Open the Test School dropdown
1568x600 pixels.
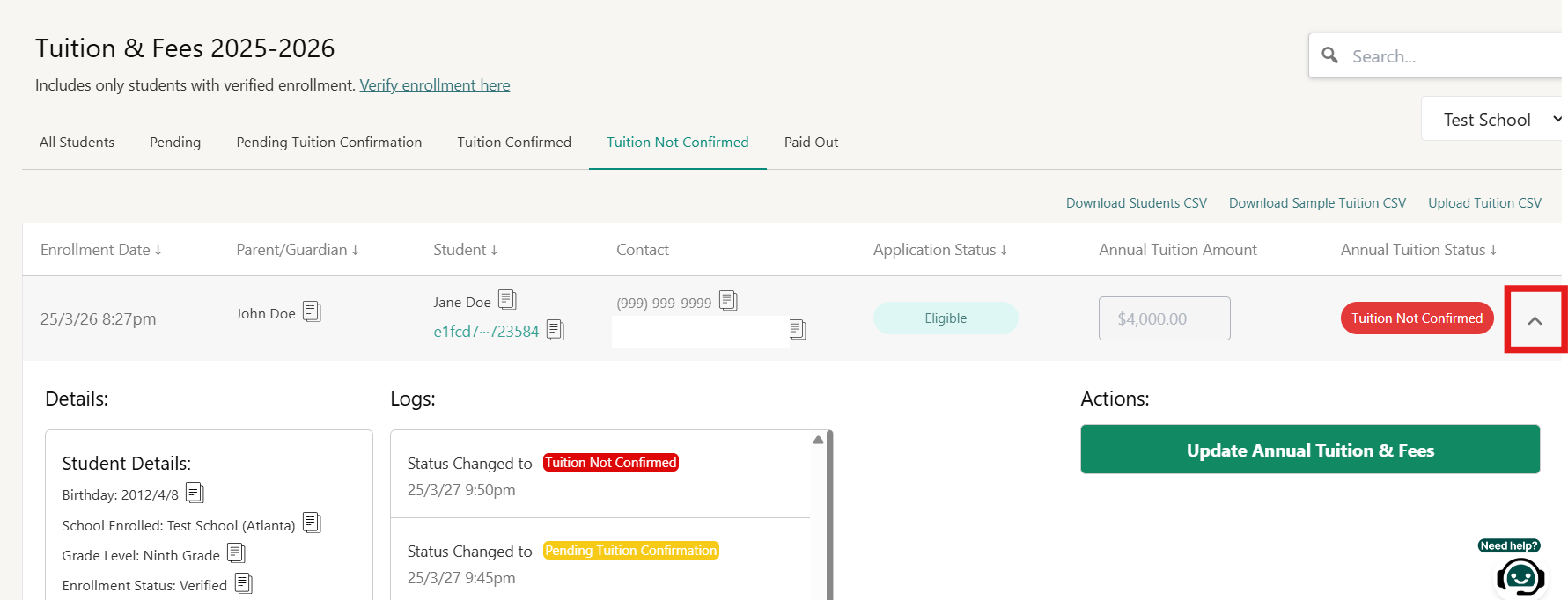coord(1494,120)
